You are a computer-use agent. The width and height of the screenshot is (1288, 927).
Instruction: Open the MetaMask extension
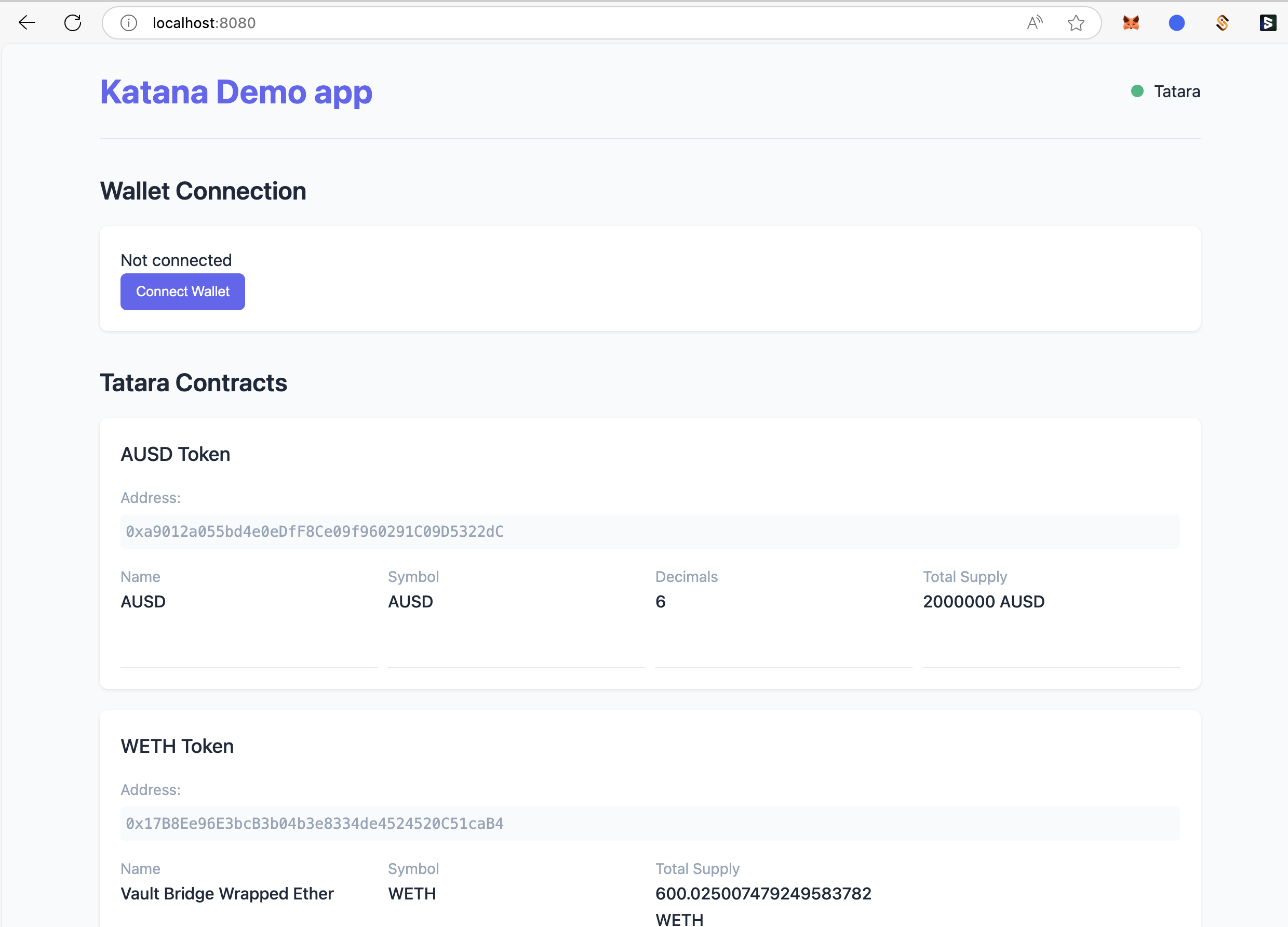(x=1131, y=23)
